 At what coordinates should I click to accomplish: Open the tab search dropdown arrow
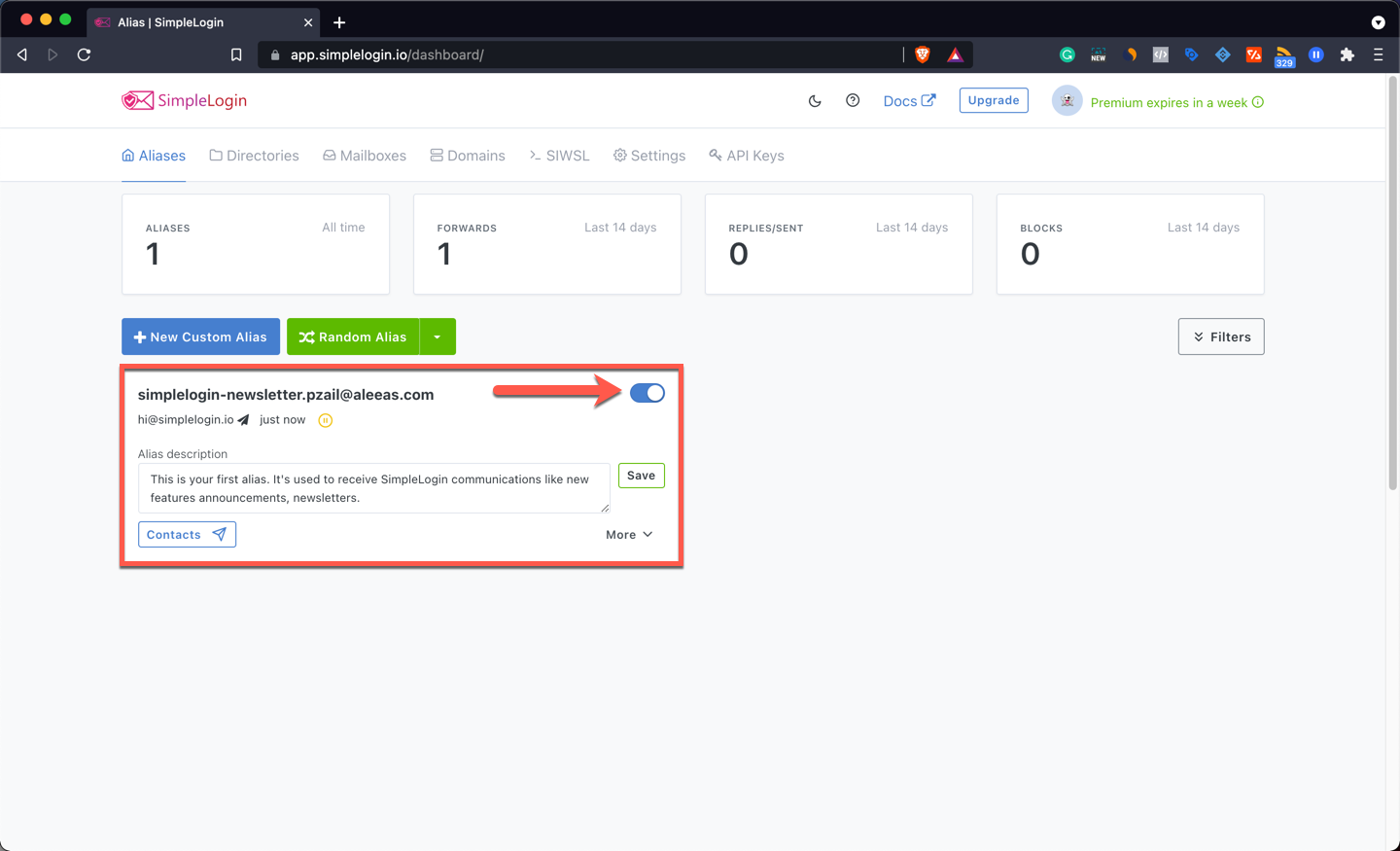point(1379,22)
